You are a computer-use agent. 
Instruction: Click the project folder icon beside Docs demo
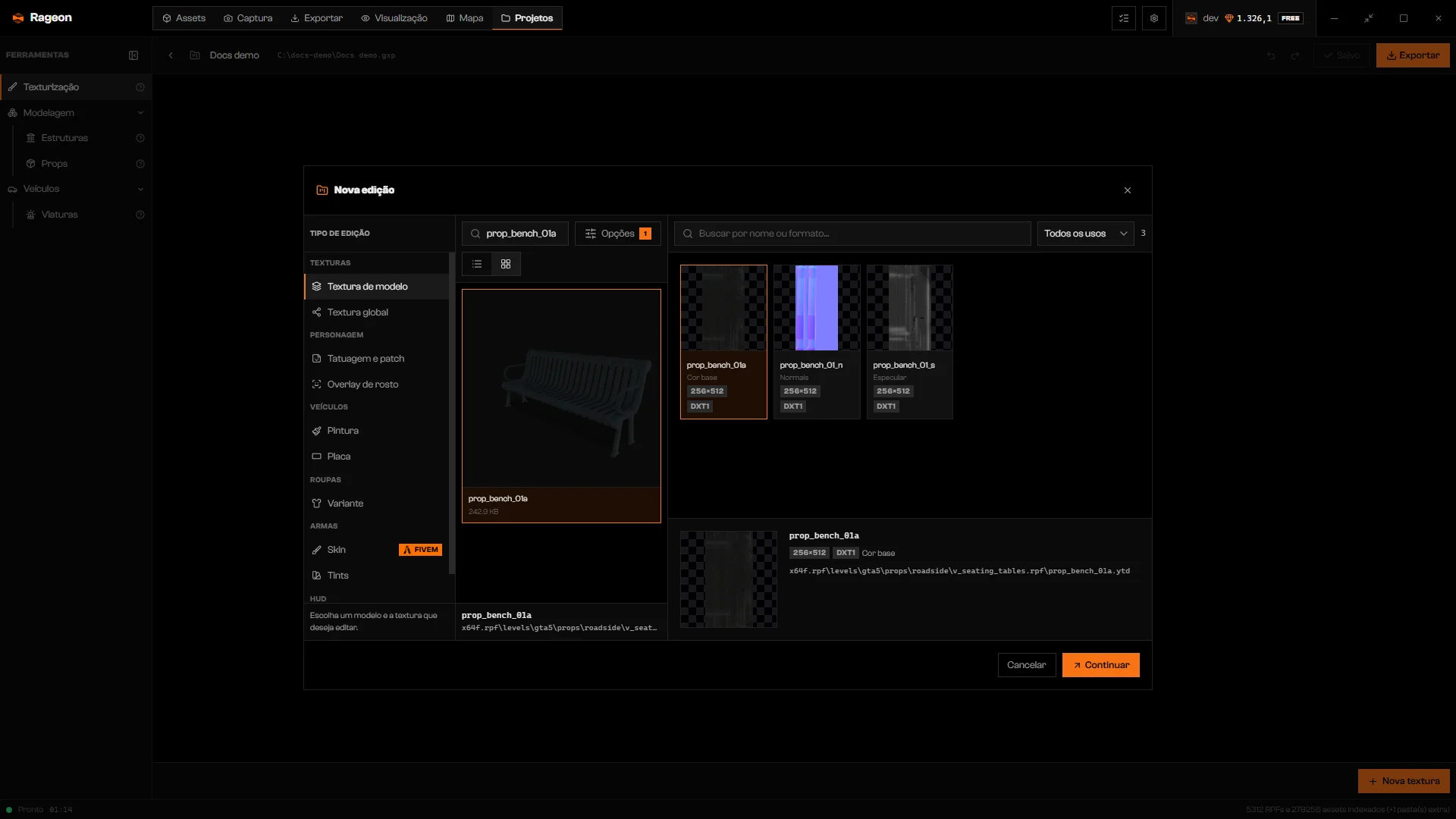195,55
